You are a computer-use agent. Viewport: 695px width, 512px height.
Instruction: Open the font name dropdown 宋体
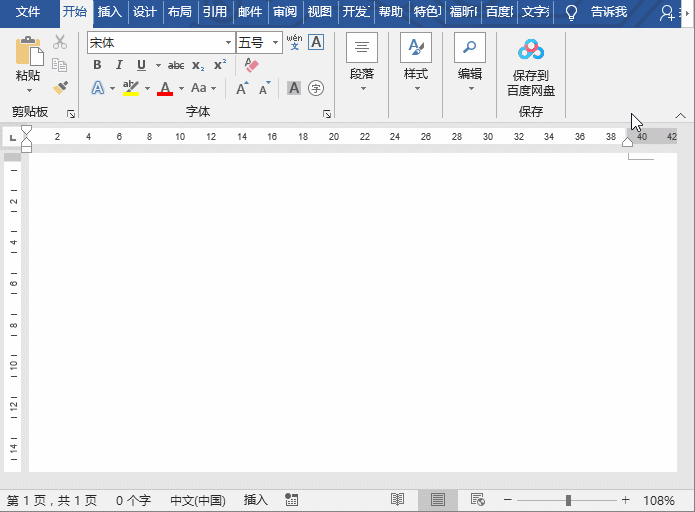click(x=228, y=43)
